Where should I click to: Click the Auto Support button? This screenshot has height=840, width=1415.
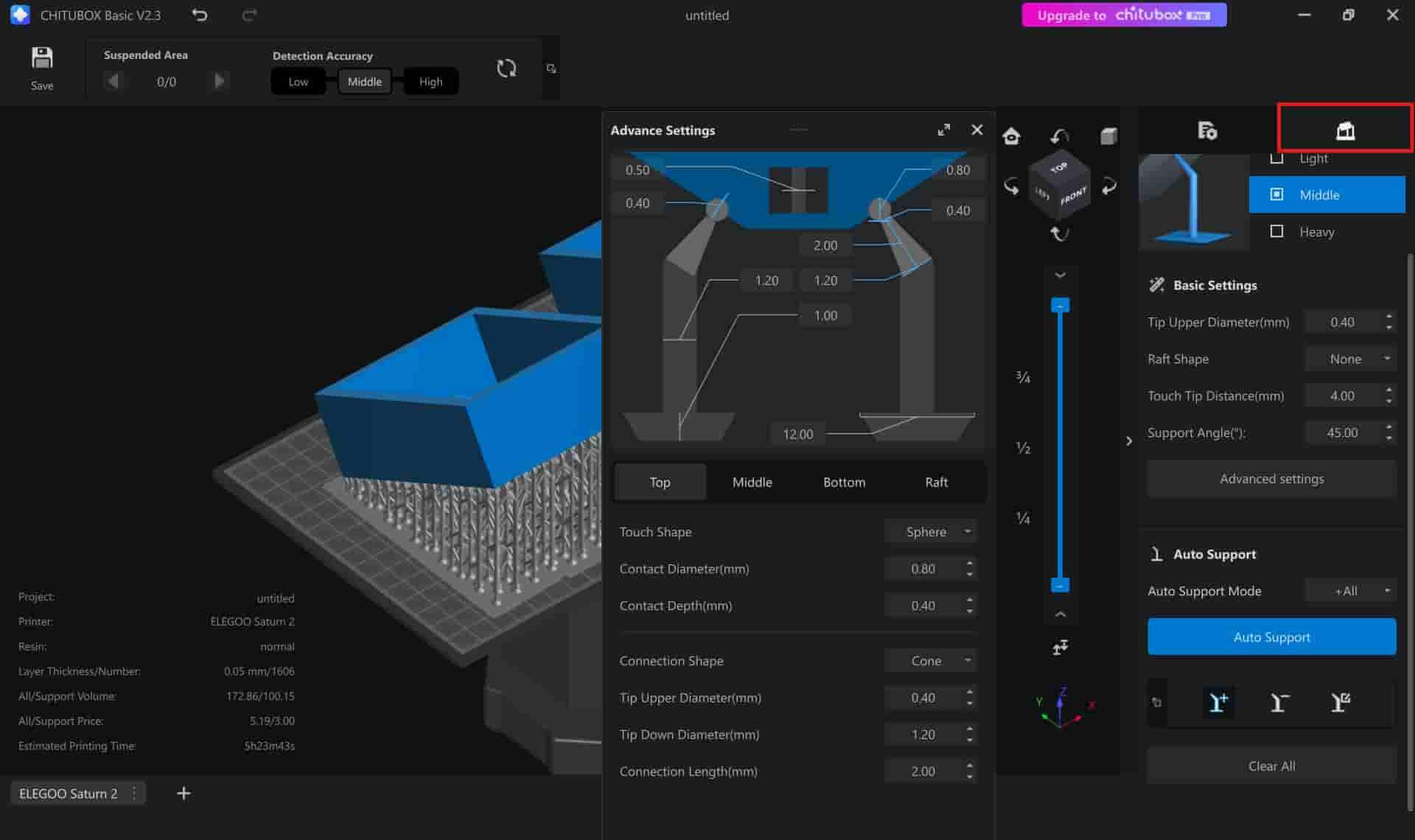pyautogui.click(x=1271, y=637)
